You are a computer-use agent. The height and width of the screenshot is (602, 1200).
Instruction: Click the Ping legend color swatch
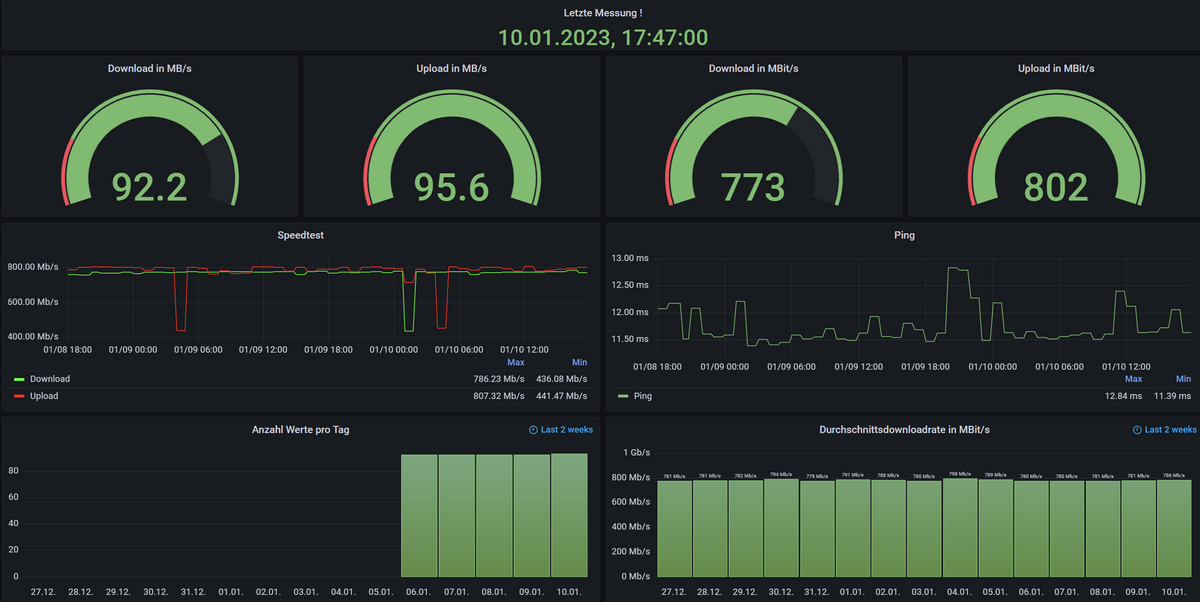pos(624,396)
